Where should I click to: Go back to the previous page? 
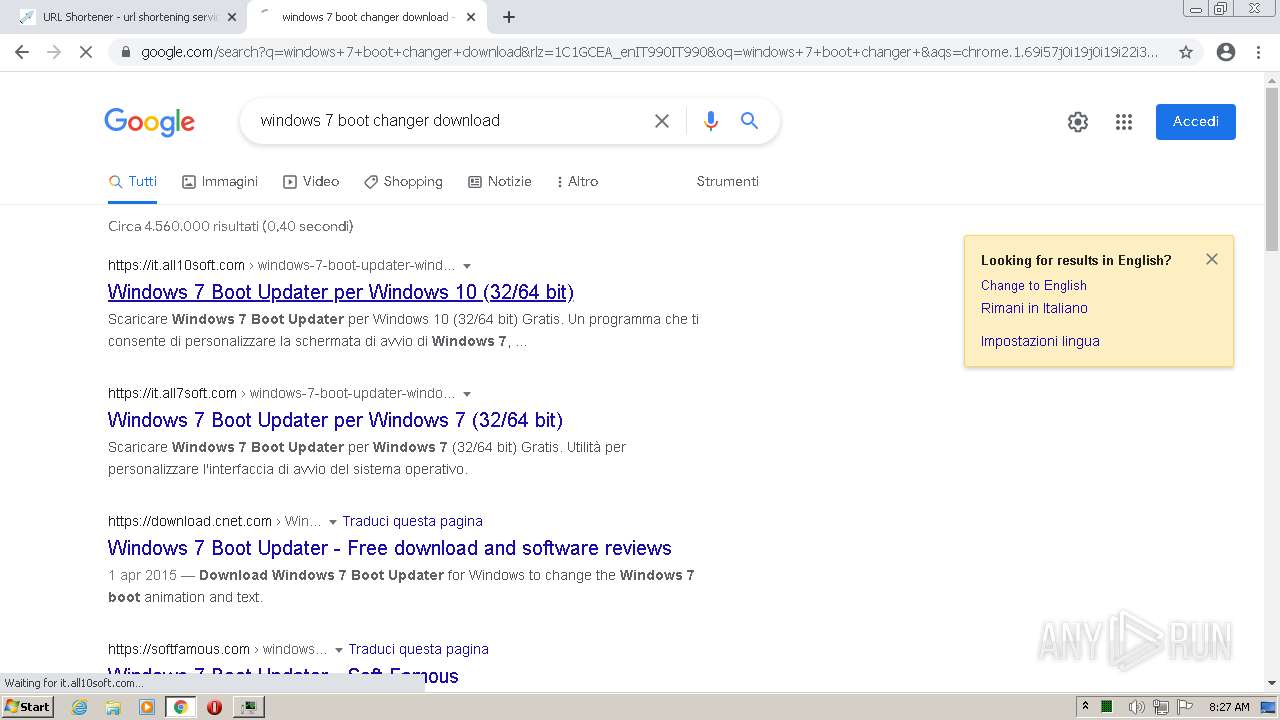(x=22, y=52)
